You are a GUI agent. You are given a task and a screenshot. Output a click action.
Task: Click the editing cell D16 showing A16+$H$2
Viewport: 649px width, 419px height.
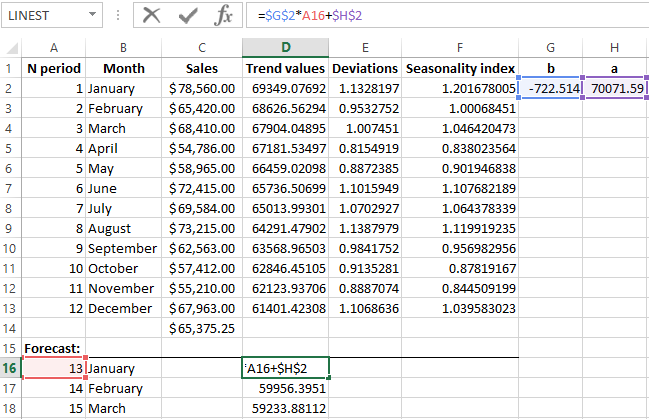click(x=286, y=368)
